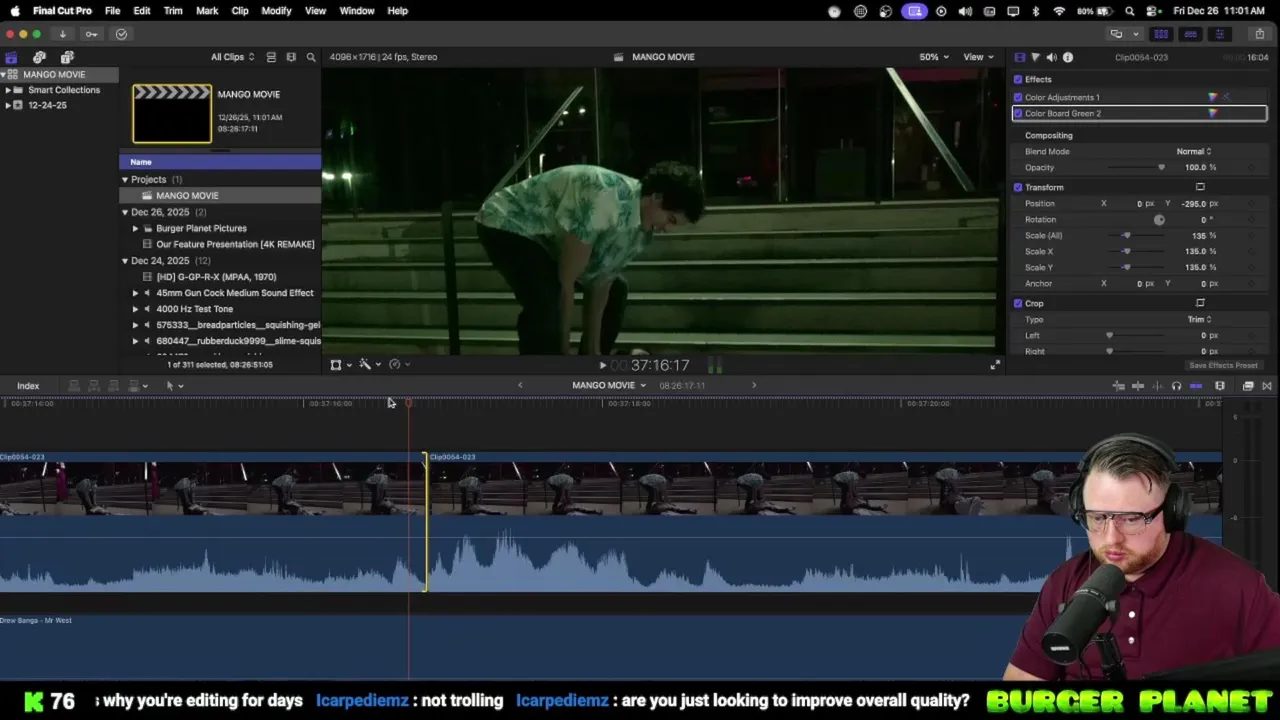Adjust the Opacity slider
Screen dimensions: 1280x720
coord(1135,167)
